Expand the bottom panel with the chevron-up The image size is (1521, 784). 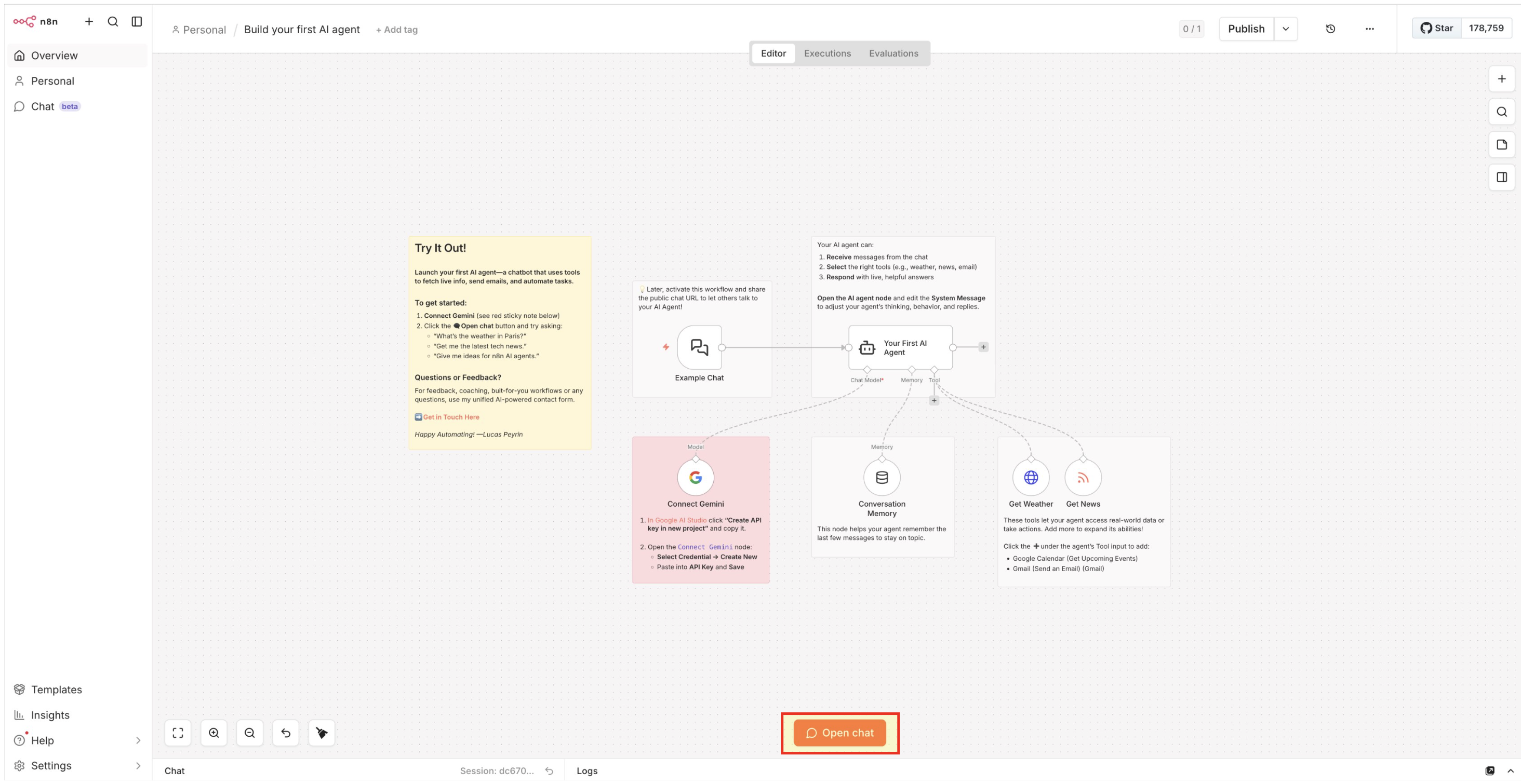coord(1511,771)
